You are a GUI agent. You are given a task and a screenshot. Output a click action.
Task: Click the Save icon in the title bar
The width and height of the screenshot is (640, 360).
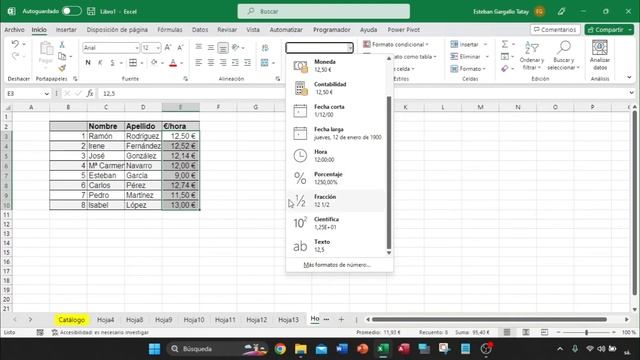[x=91, y=11]
